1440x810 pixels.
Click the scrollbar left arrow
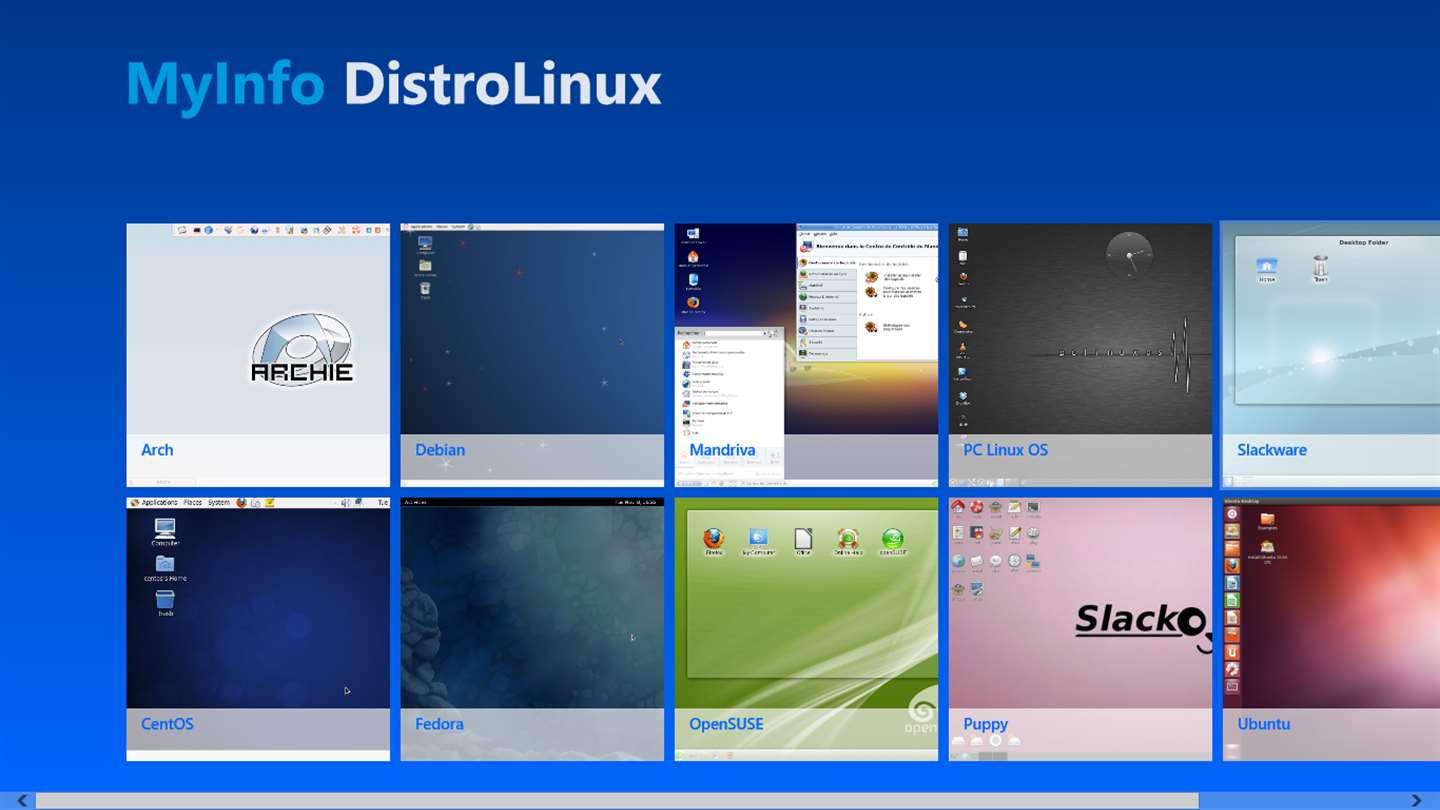coord(22,800)
